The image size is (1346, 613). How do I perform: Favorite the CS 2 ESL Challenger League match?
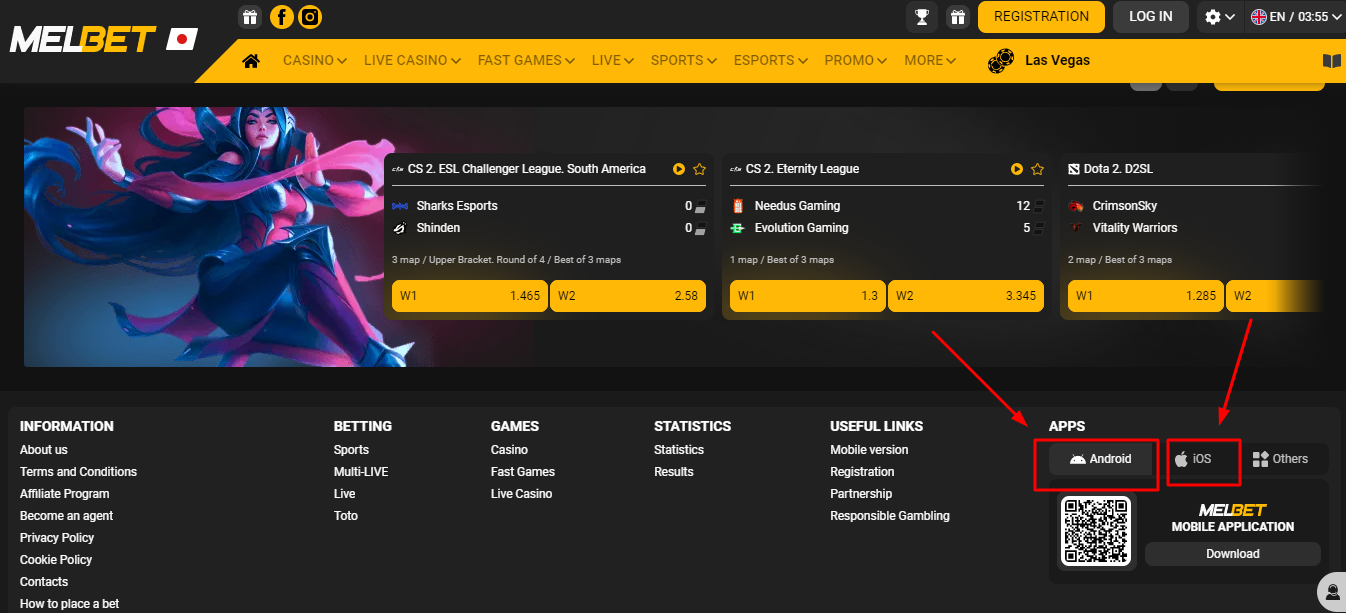tap(700, 169)
